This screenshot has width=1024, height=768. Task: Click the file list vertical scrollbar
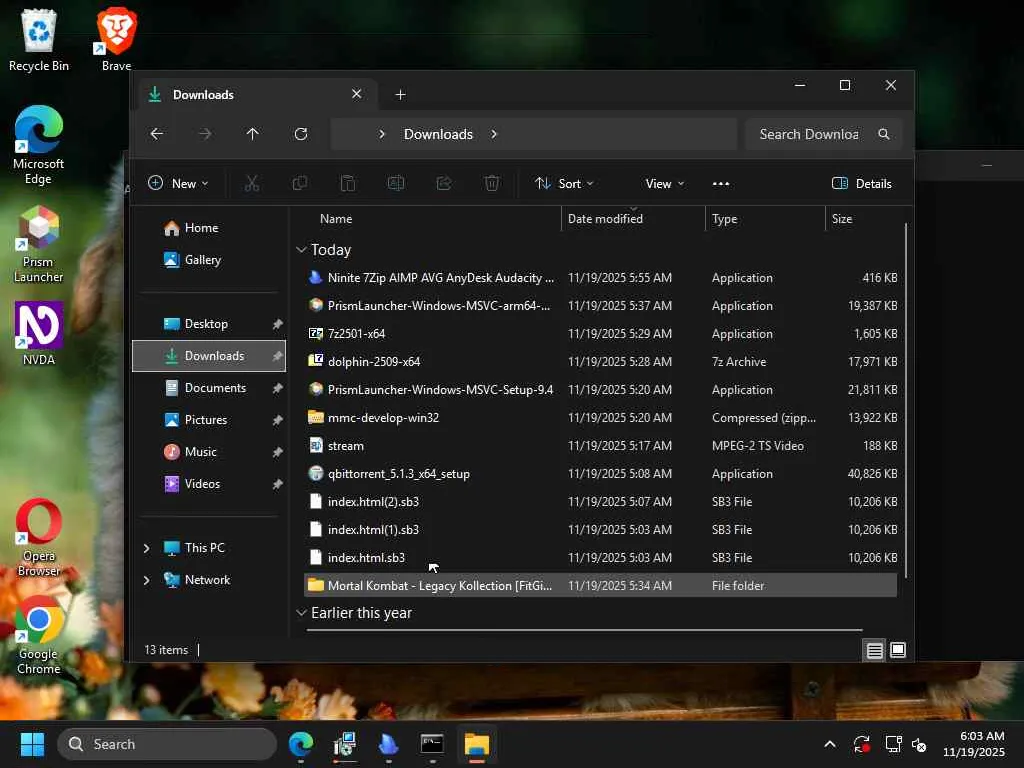point(906,400)
